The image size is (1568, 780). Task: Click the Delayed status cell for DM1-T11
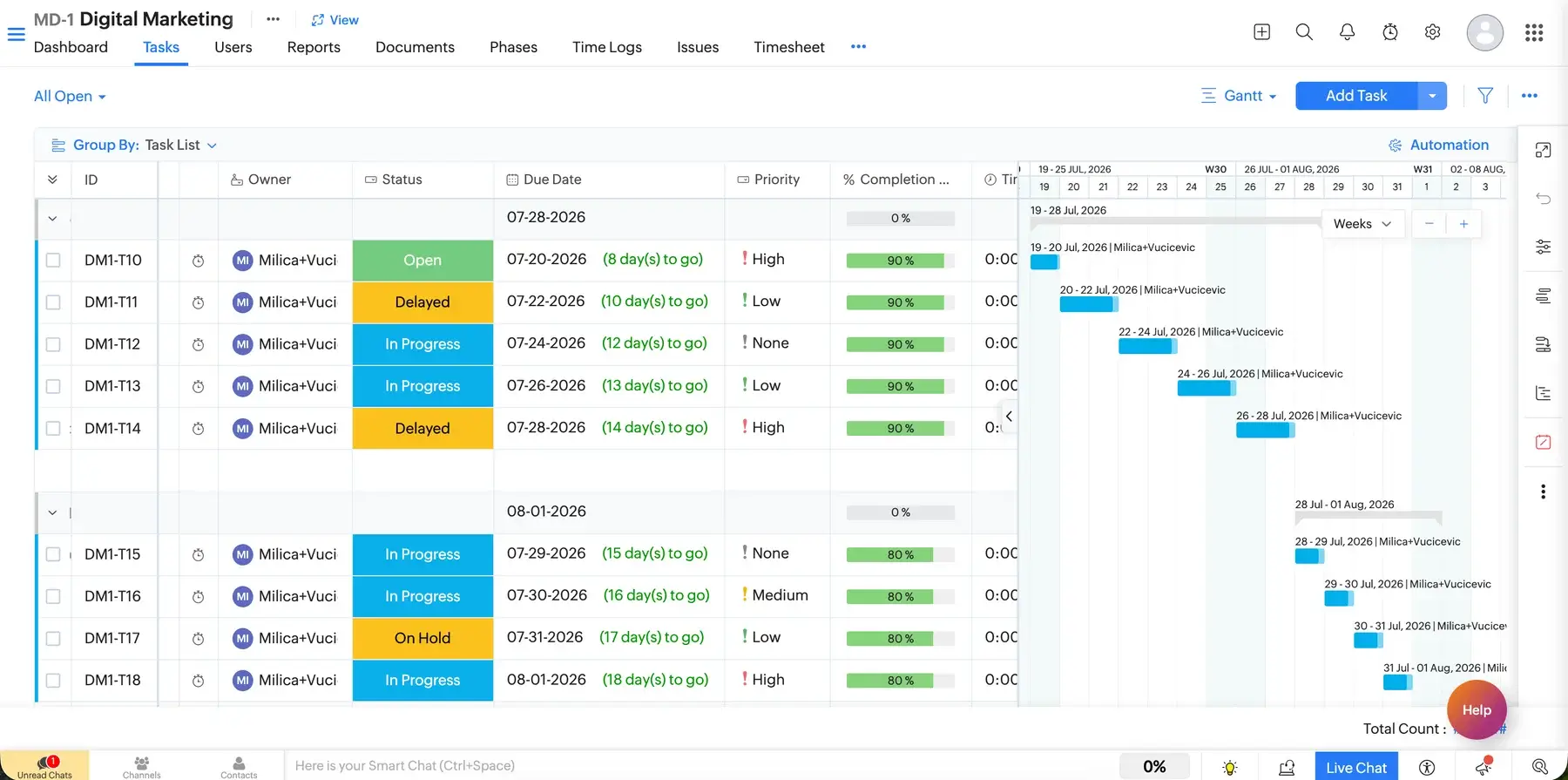click(422, 302)
